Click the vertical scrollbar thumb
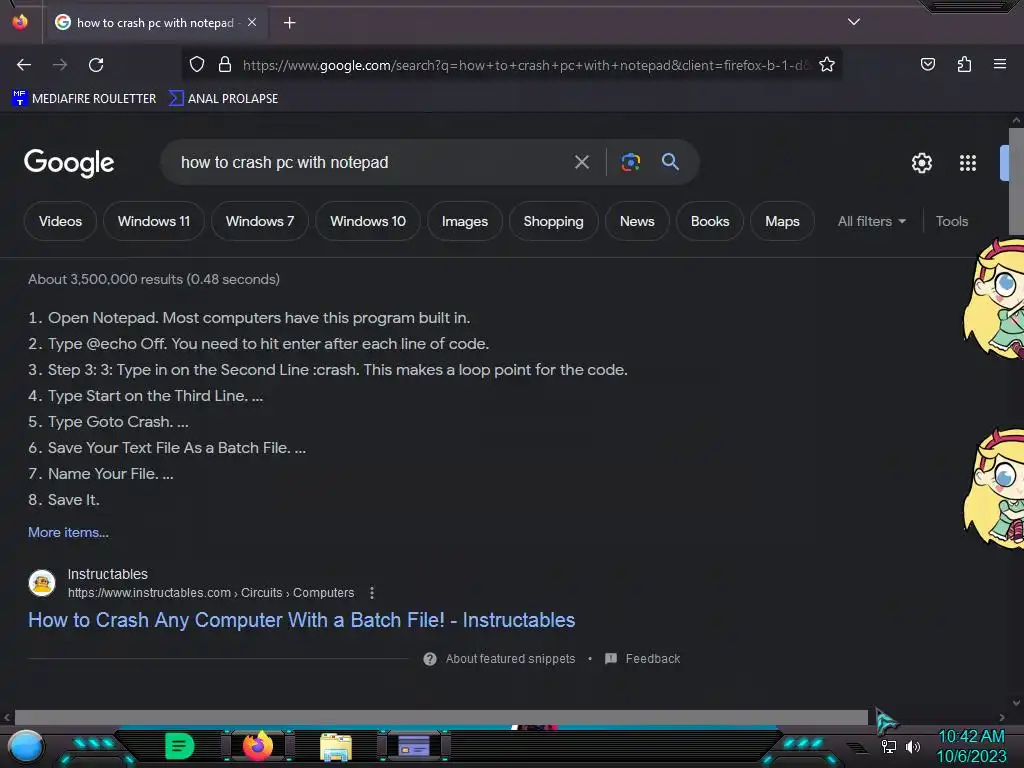1024x768 pixels. click(x=1016, y=182)
